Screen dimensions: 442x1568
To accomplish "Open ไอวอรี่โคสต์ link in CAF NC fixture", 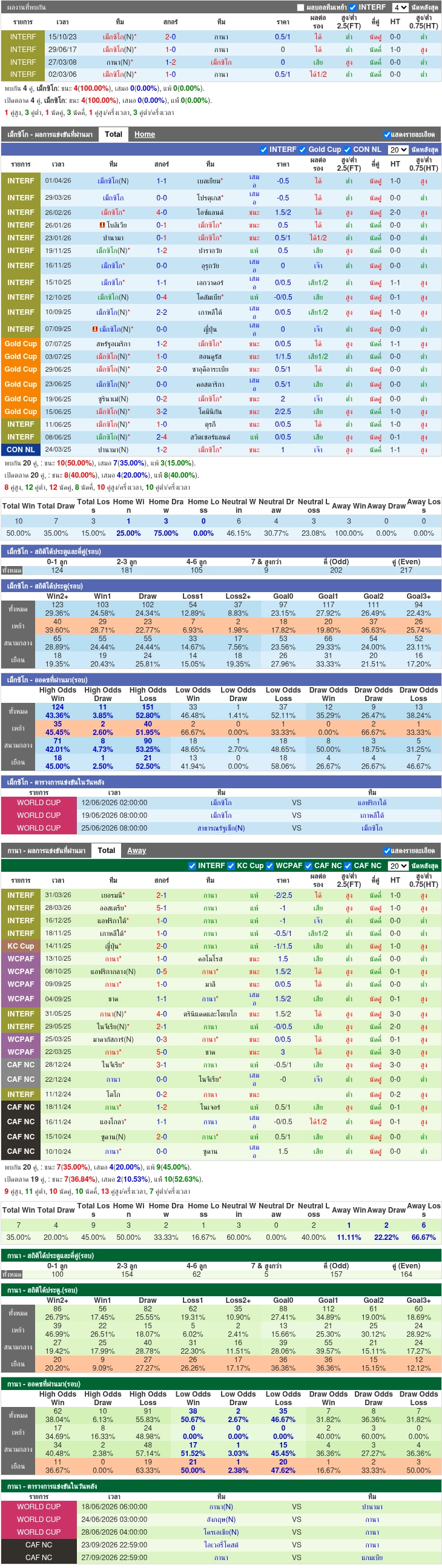I will click(221, 1545).
